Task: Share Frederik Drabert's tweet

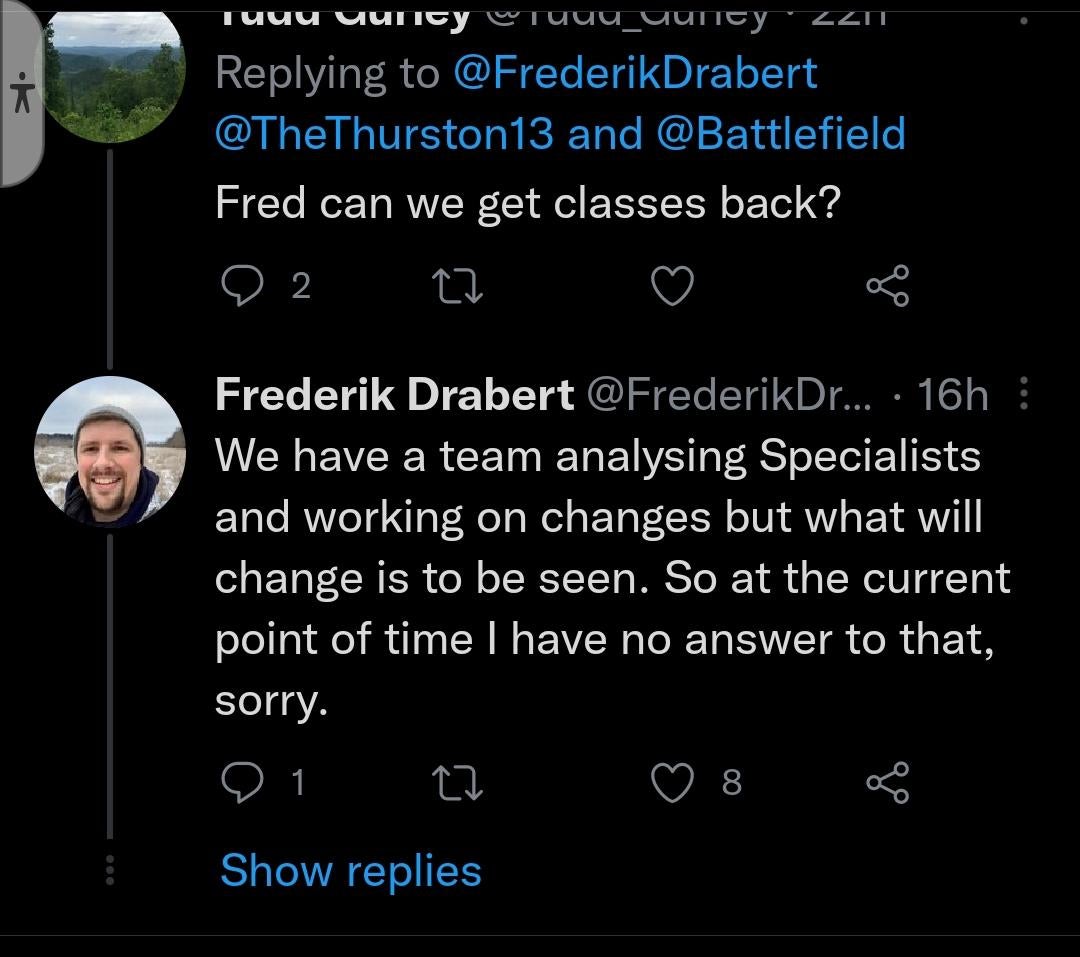Action: [888, 782]
